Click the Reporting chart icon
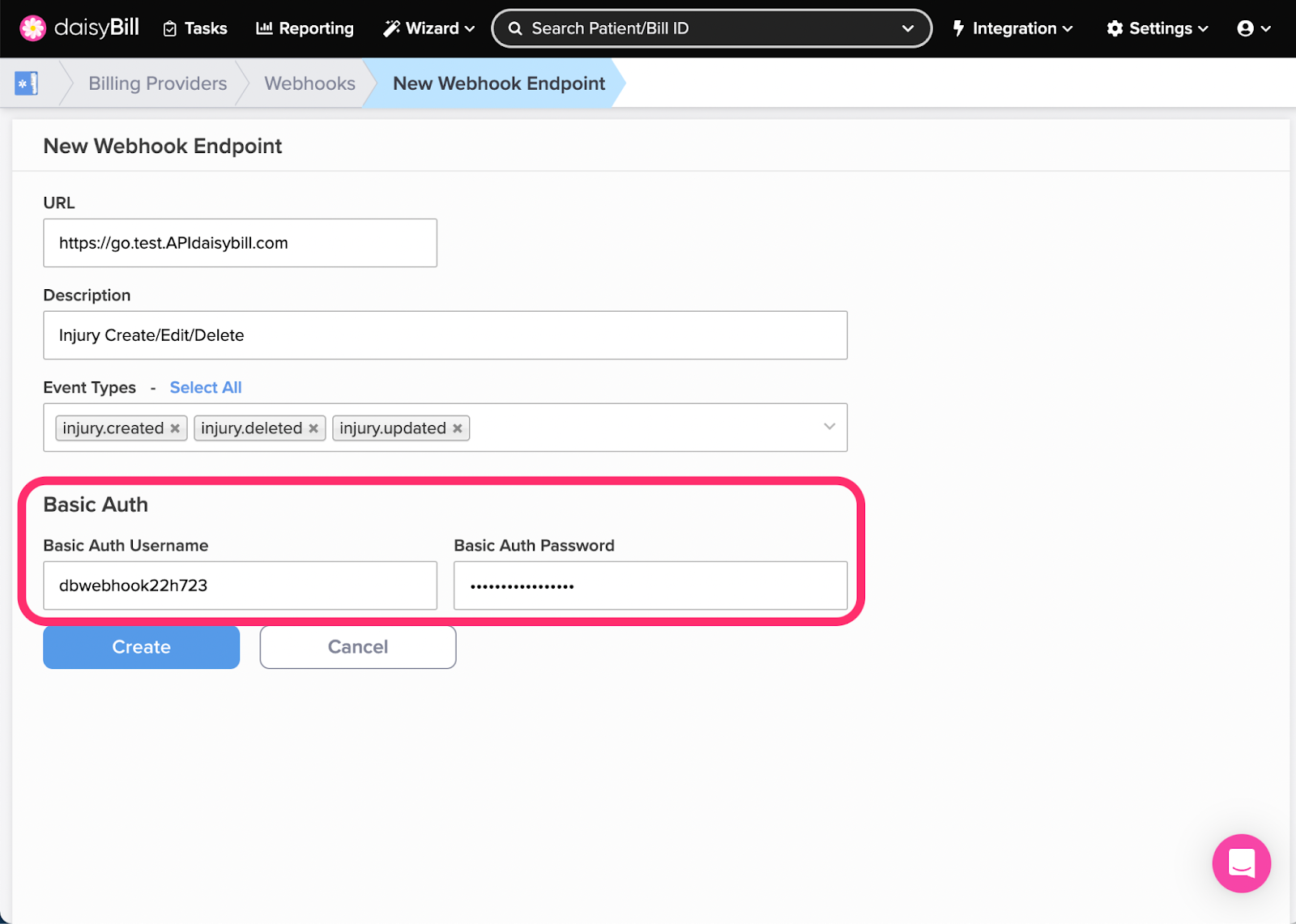Viewport: 1296px width, 924px height. [x=264, y=28]
